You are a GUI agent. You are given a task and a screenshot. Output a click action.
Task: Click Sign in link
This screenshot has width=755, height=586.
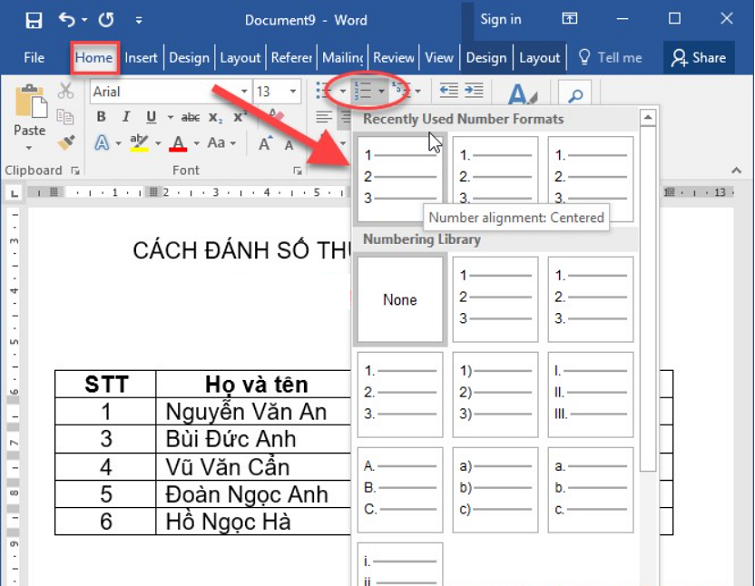500,19
